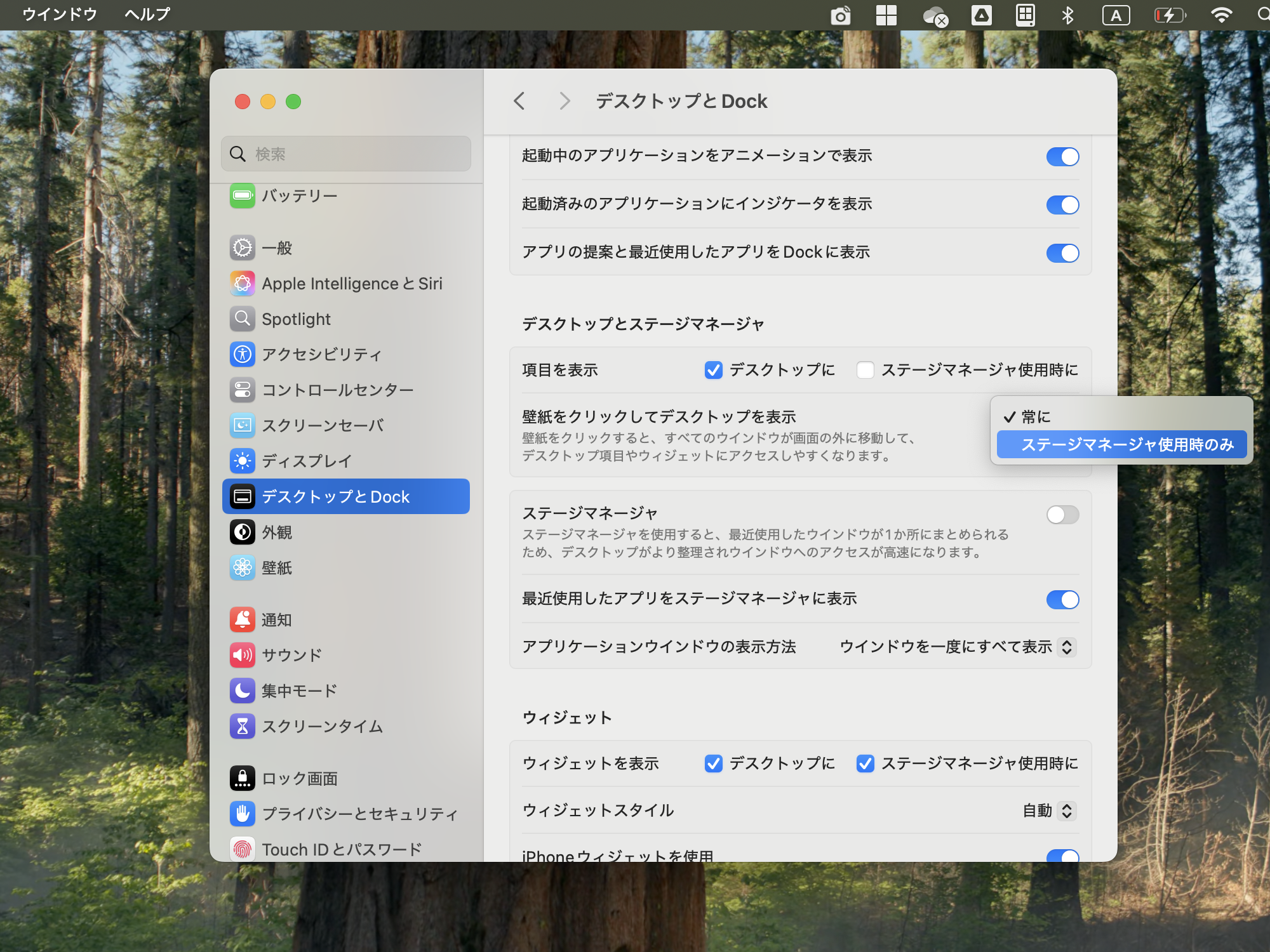Screen dimensions: 1270x952
Task: Click the Bluetooth icon in the menu bar
Action: (x=1067, y=14)
